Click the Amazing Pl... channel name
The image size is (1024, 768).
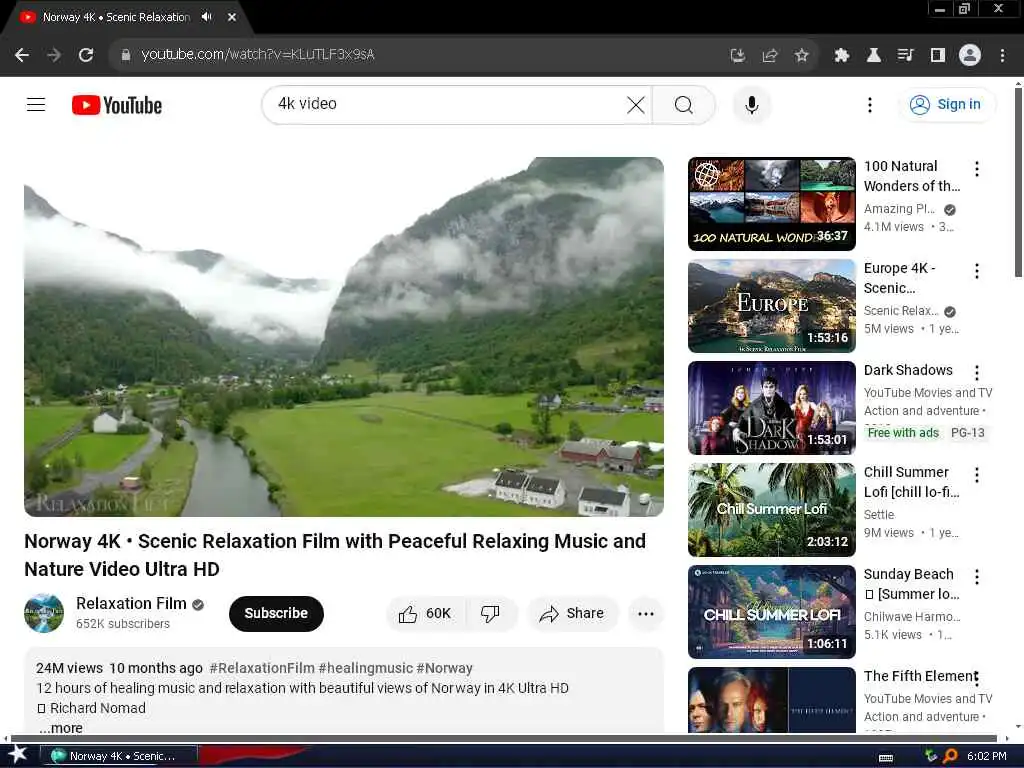[x=899, y=209]
